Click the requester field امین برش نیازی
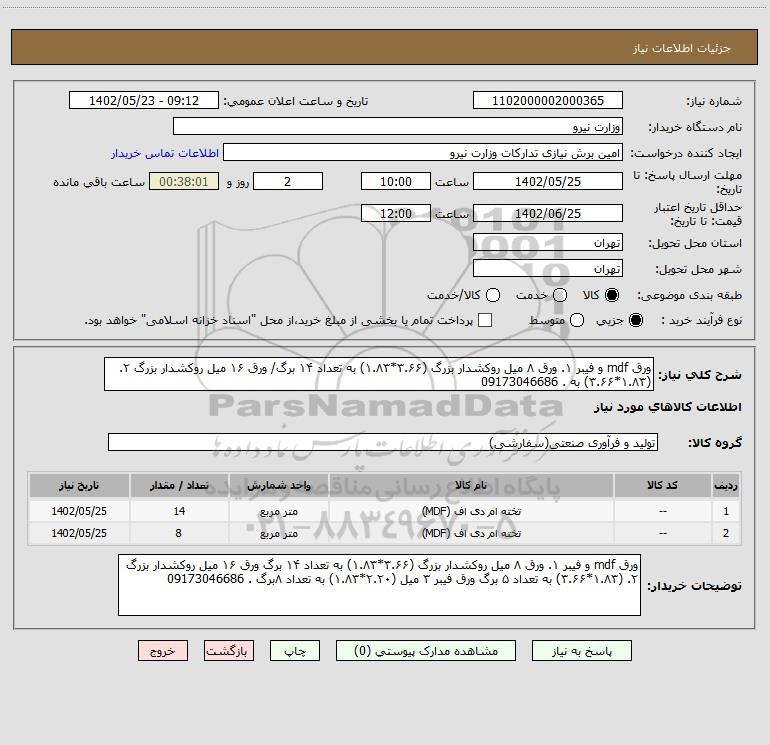The width and height of the screenshot is (770, 745). pos(423,153)
